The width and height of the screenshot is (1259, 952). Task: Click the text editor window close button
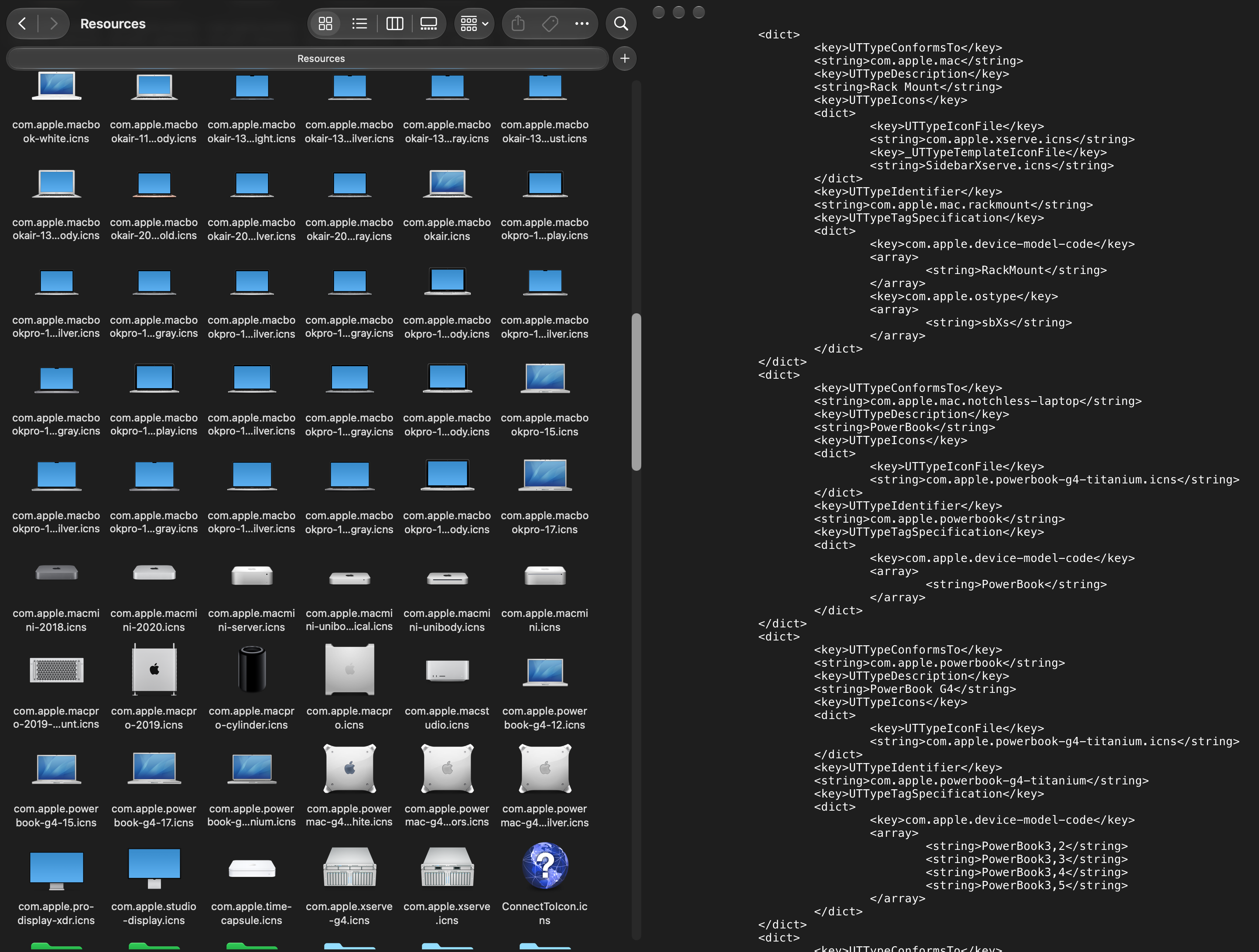point(659,12)
